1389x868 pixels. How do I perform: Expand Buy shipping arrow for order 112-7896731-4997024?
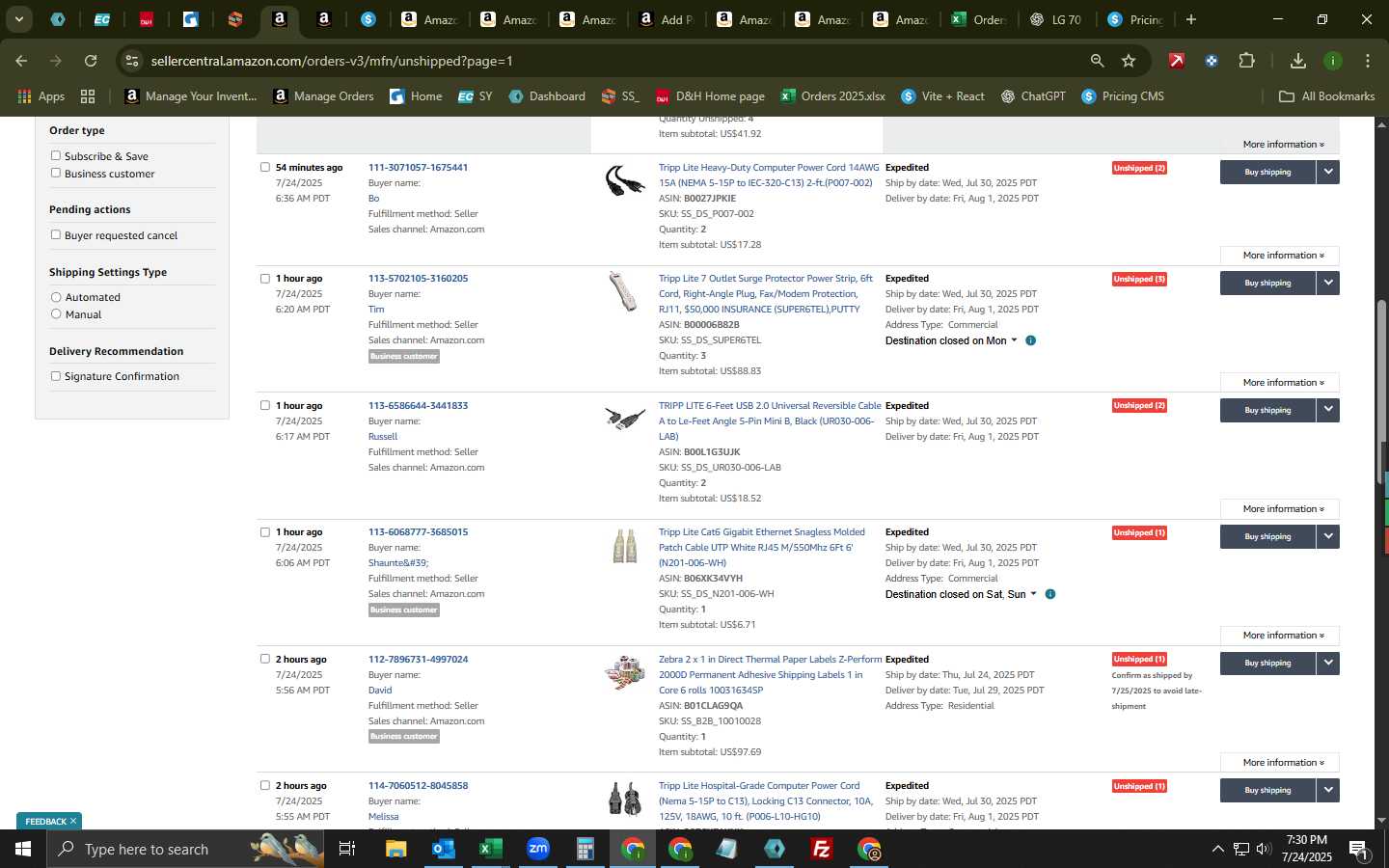click(1328, 663)
